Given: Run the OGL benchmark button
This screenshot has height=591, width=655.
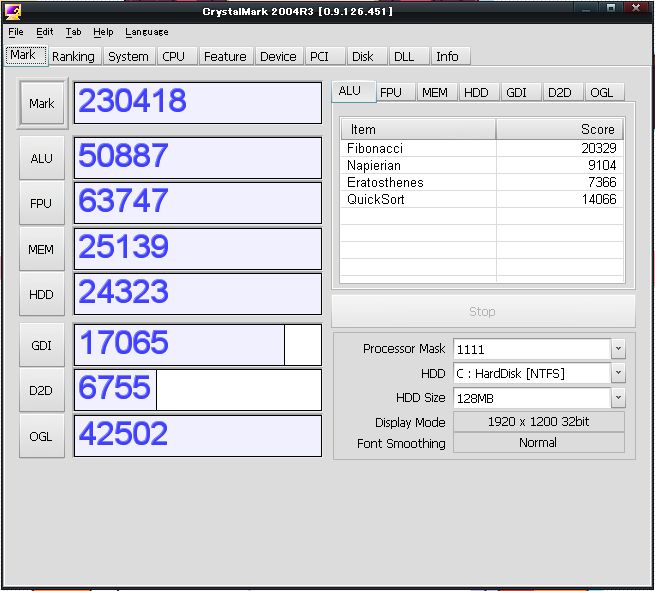Looking at the screenshot, I should click(x=42, y=436).
